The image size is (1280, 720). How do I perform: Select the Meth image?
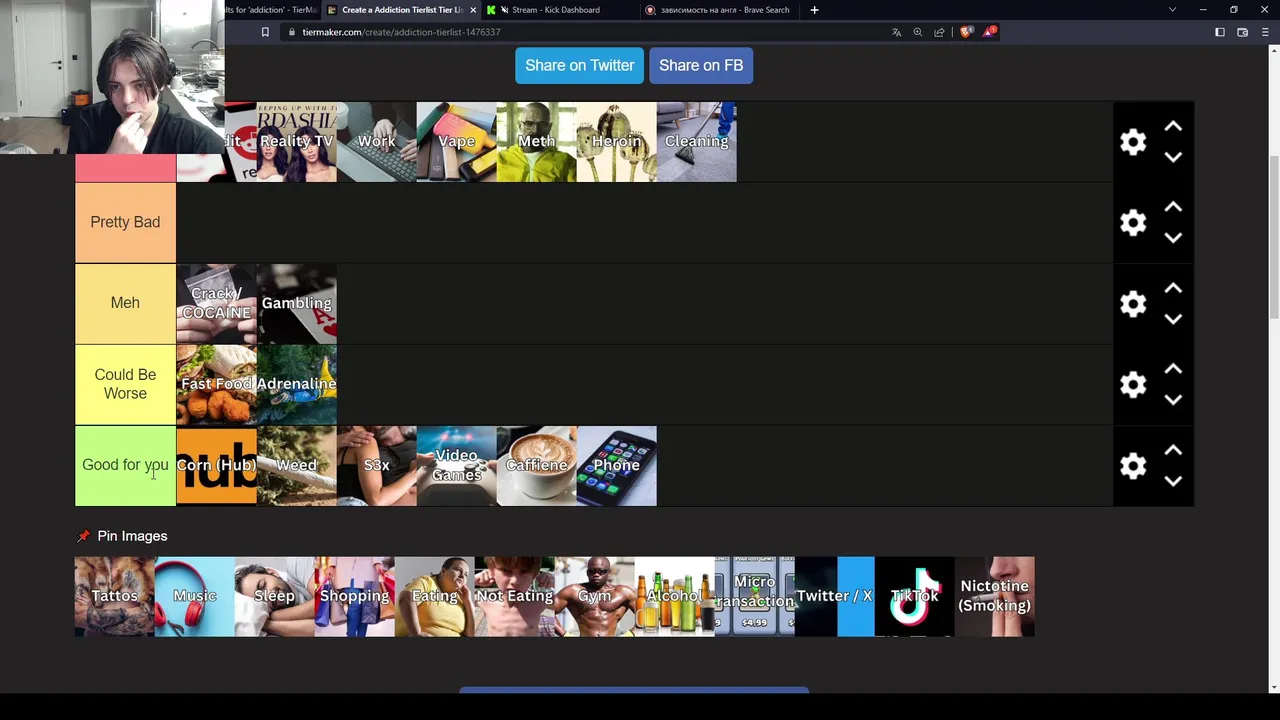tap(536, 141)
